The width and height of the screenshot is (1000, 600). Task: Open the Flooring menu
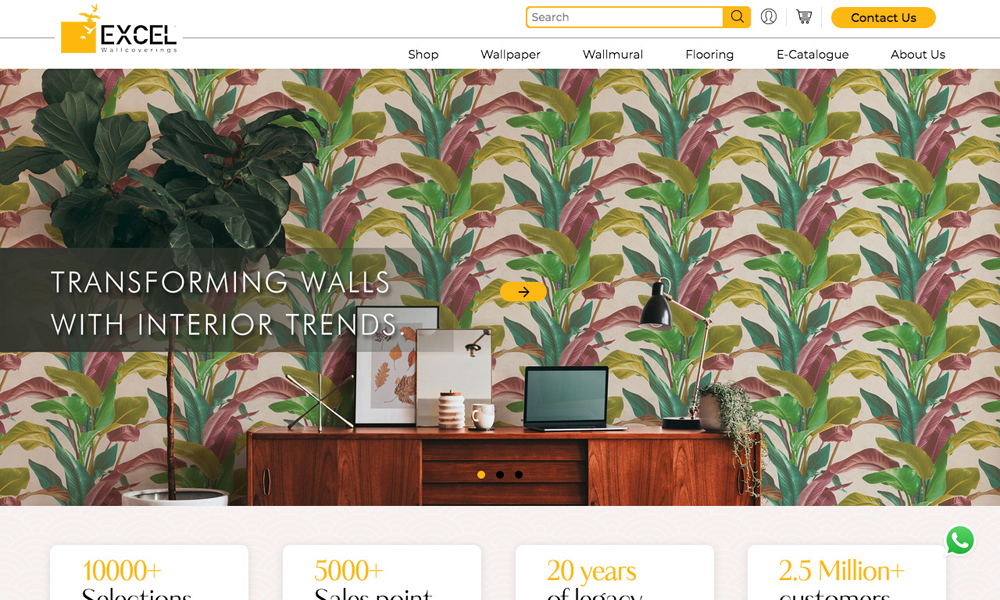point(709,54)
